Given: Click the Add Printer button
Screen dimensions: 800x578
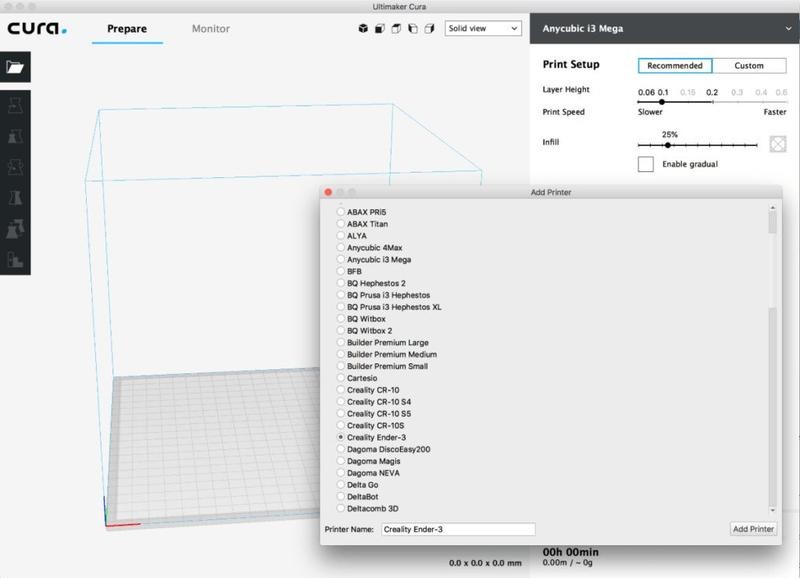Looking at the screenshot, I should pyautogui.click(x=753, y=529).
